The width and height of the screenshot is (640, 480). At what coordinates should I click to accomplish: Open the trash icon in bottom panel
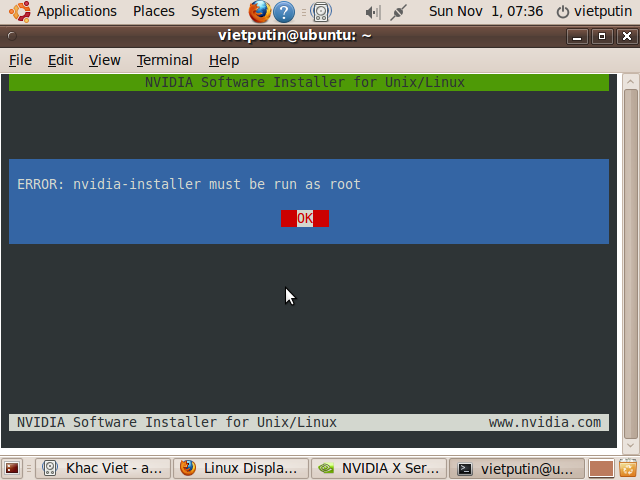[629, 468]
